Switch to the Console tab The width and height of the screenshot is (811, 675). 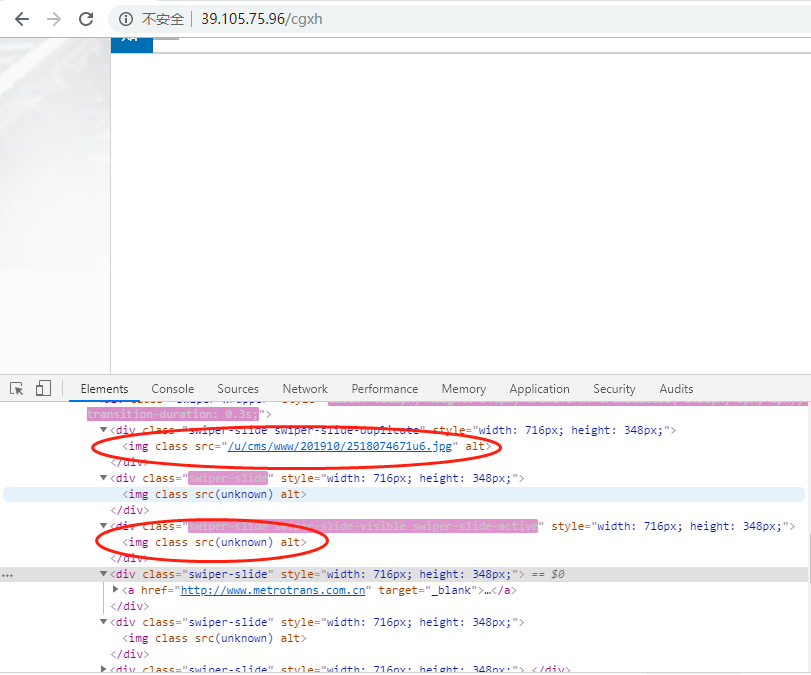tap(173, 389)
